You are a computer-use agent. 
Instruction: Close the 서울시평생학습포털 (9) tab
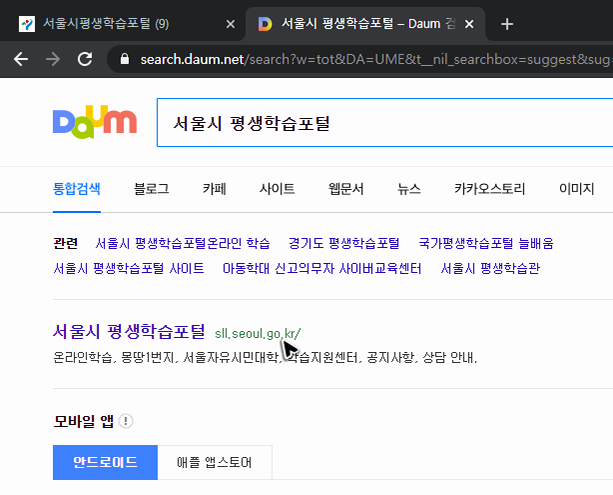(x=231, y=24)
